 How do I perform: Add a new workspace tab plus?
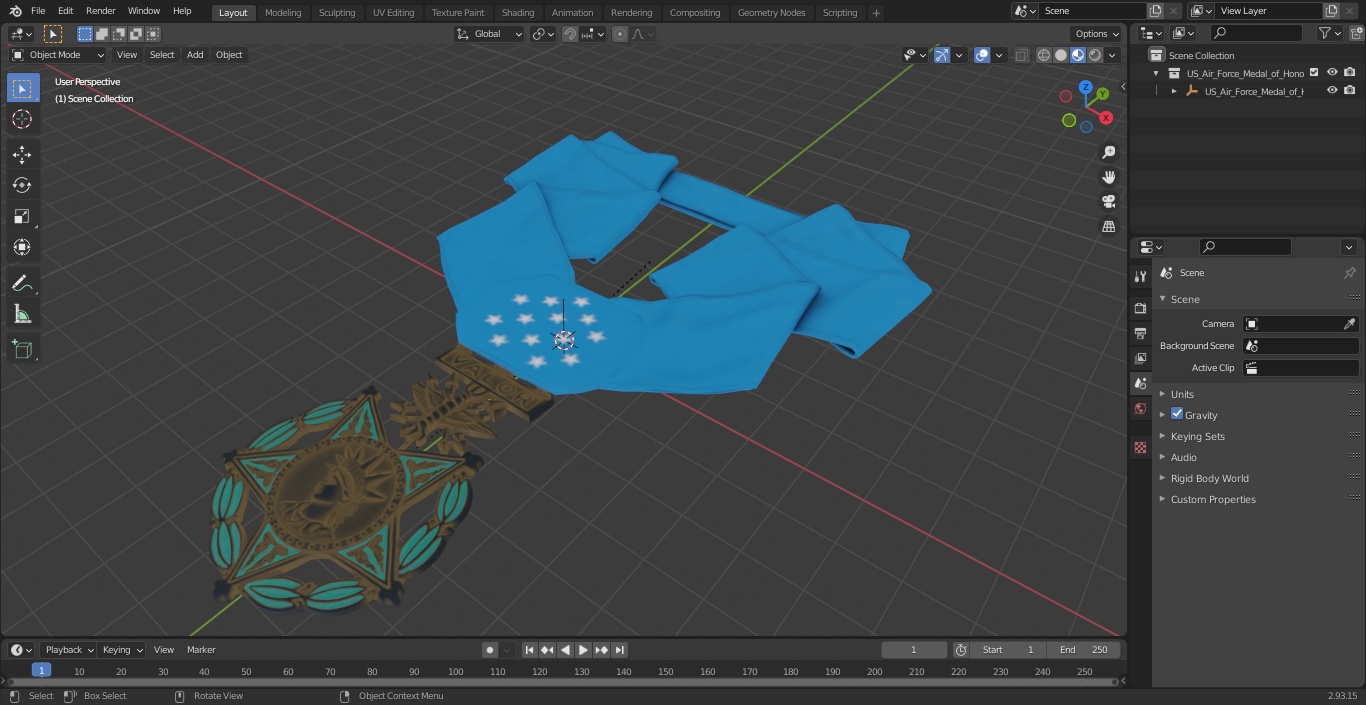[x=876, y=13]
